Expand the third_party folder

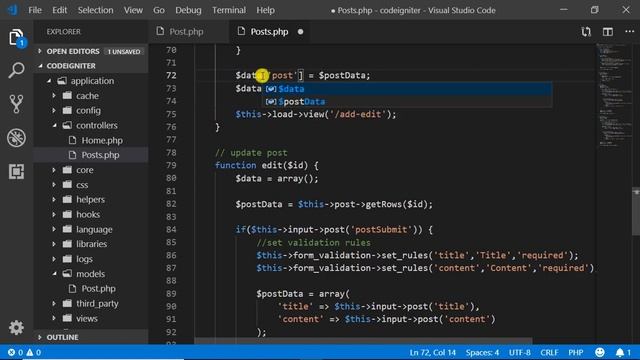[x=91, y=303]
